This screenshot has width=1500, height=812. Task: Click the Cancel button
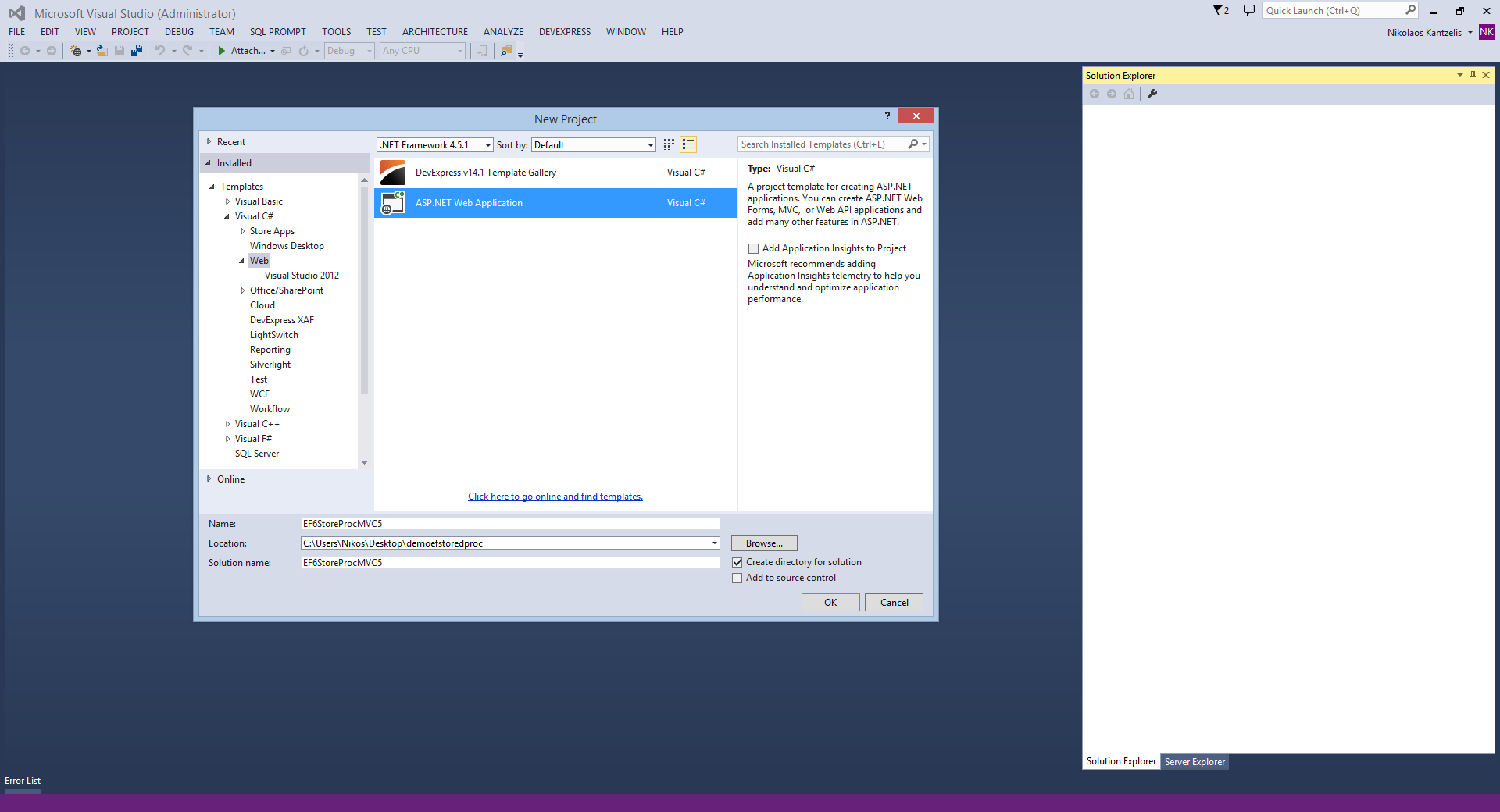(894, 603)
